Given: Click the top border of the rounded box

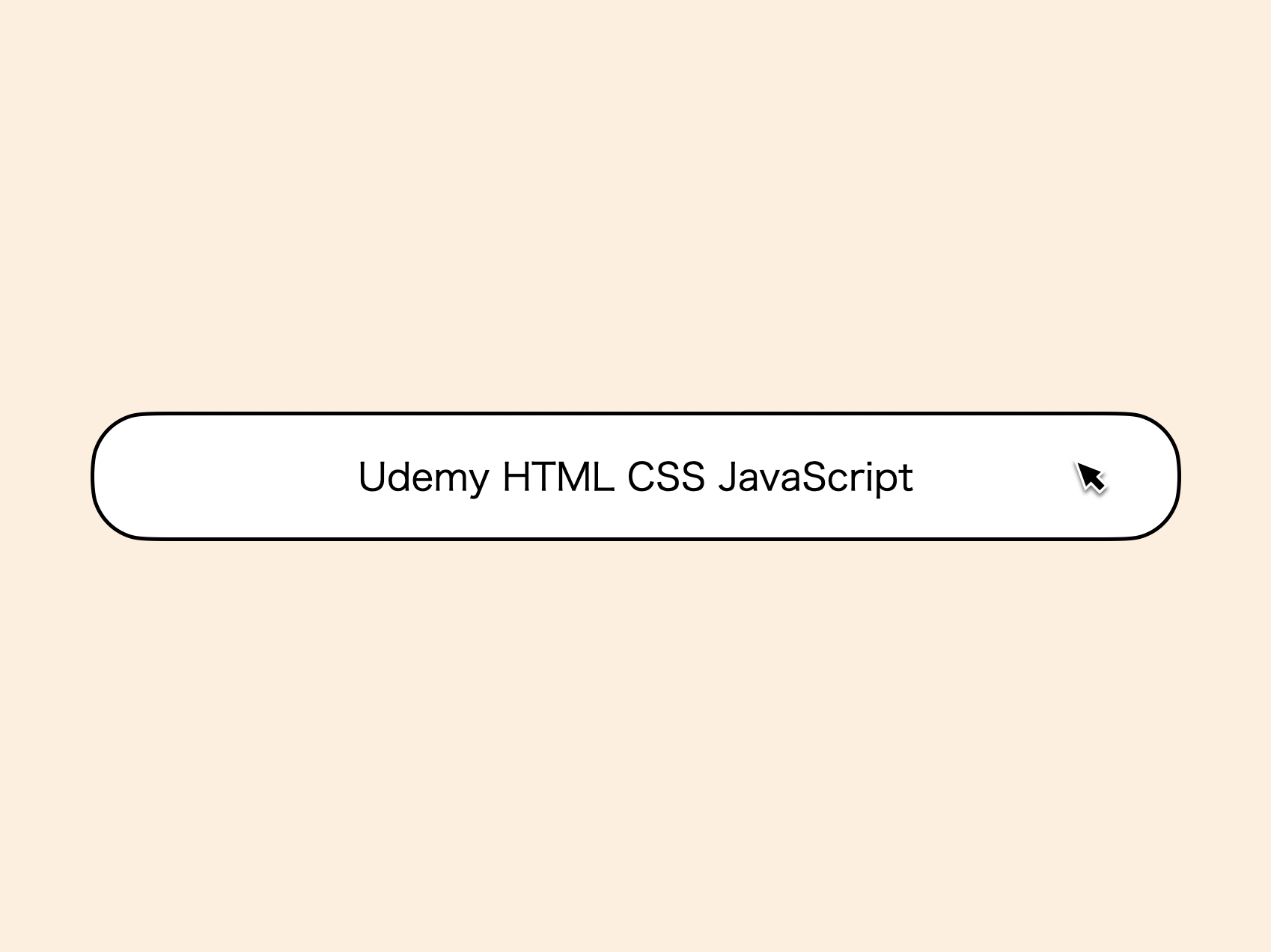Looking at the screenshot, I should coord(635,413).
